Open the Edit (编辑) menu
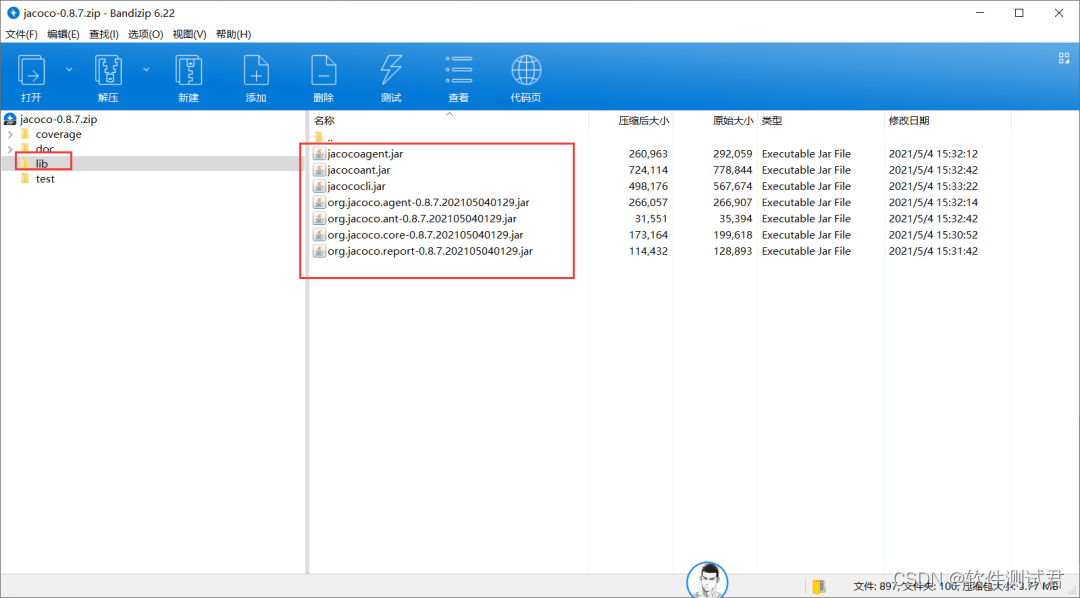1080x598 pixels. (63, 34)
